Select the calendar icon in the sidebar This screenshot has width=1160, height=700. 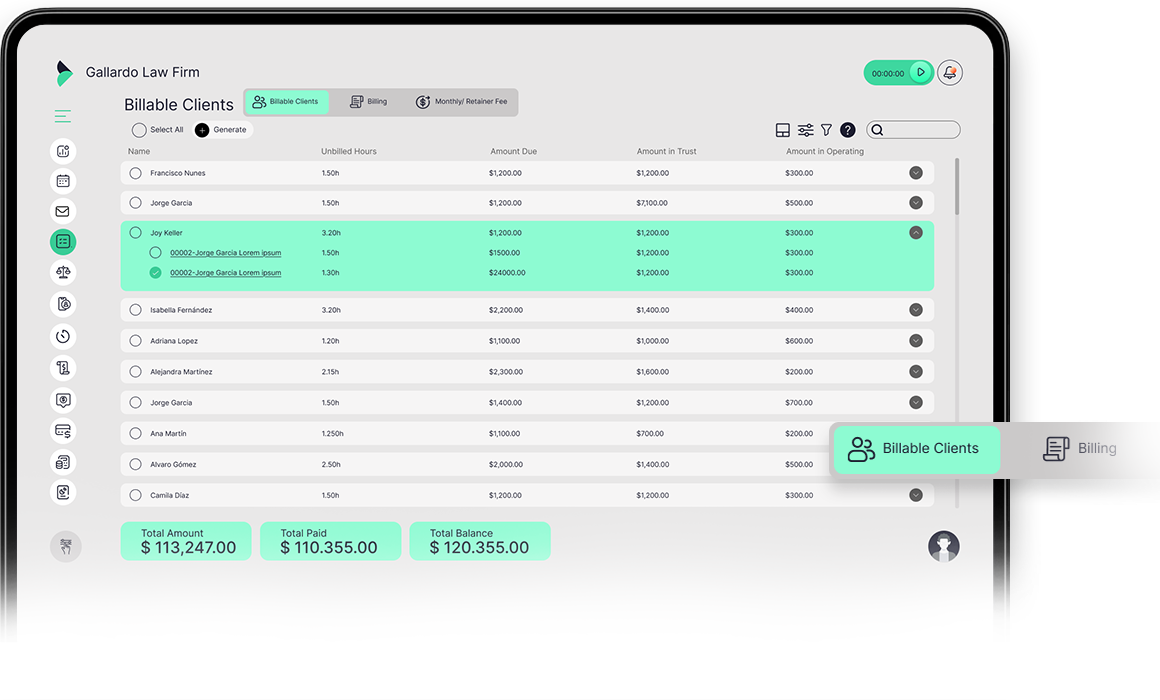[x=63, y=181]
